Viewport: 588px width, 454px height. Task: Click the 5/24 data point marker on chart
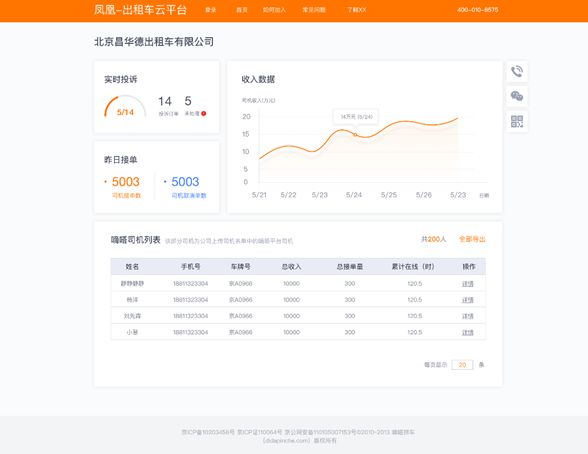355,134
